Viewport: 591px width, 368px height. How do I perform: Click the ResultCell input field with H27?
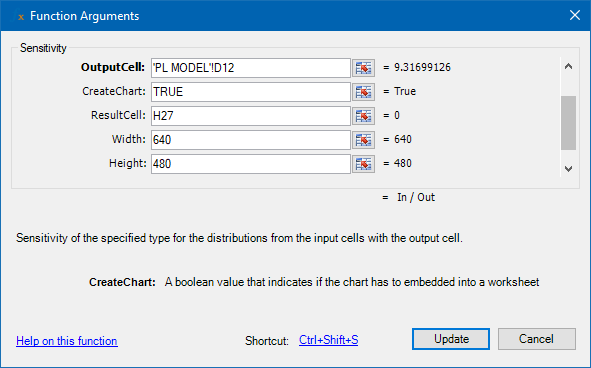pos(251,116)
